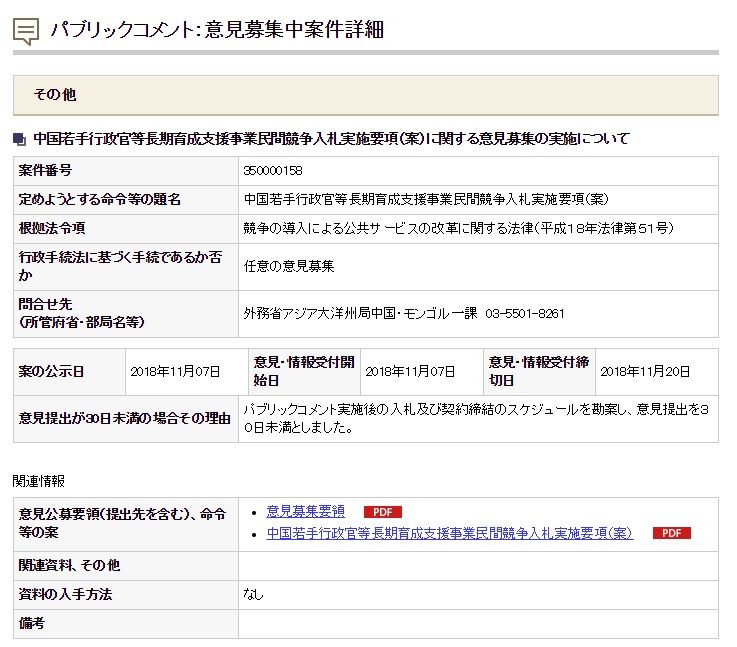Click the PDF icon after 実施要項(案) link
This screenshot has width=737, height=647.
point(671,533)
